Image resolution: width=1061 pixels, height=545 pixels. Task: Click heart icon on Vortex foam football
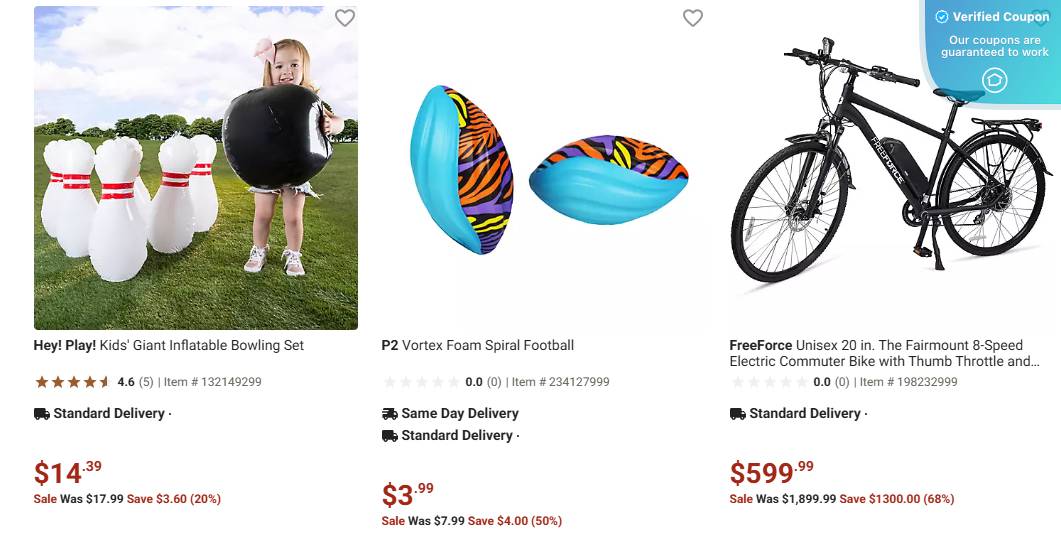pos(693,18)
